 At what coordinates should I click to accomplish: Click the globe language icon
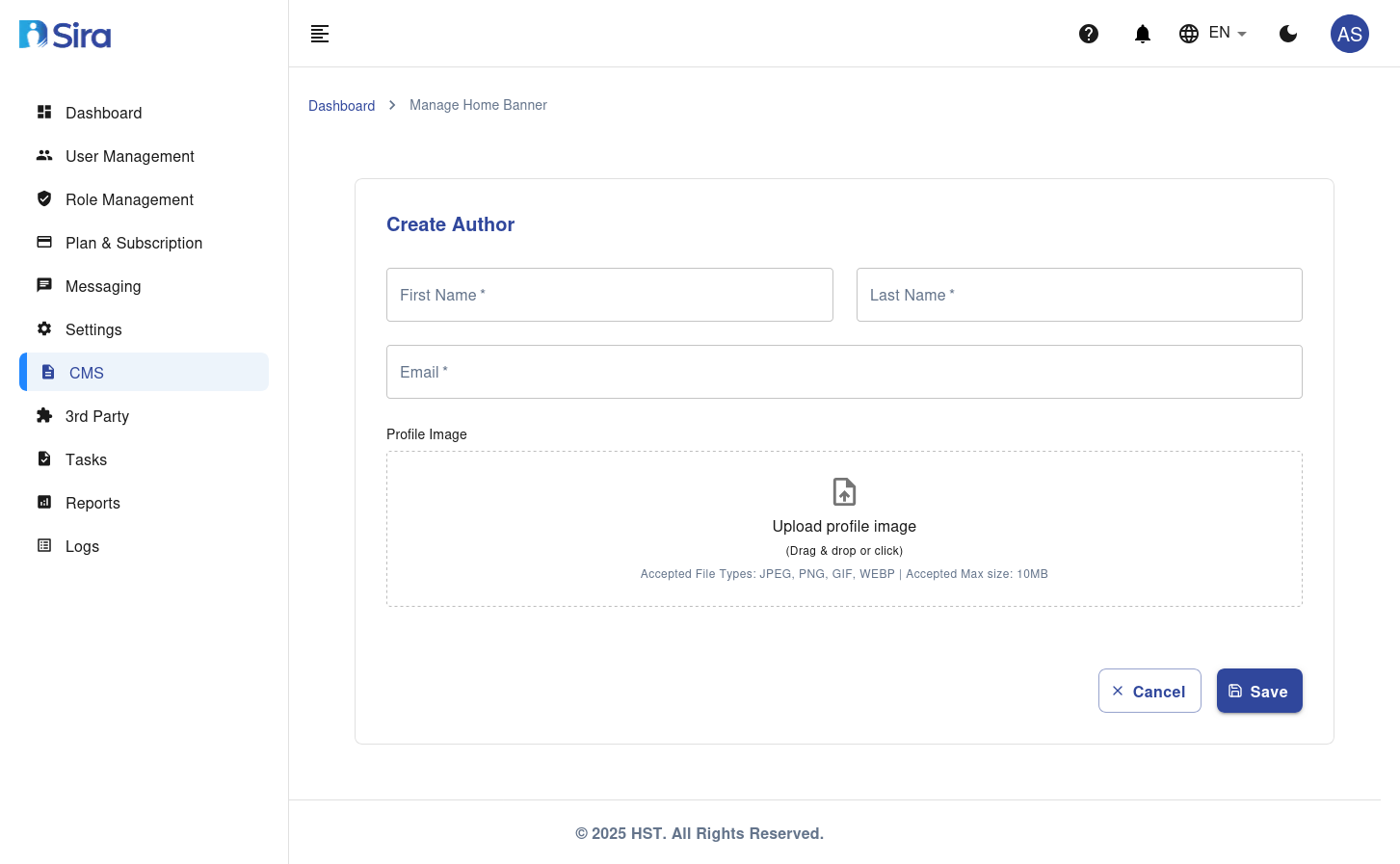1189,34
